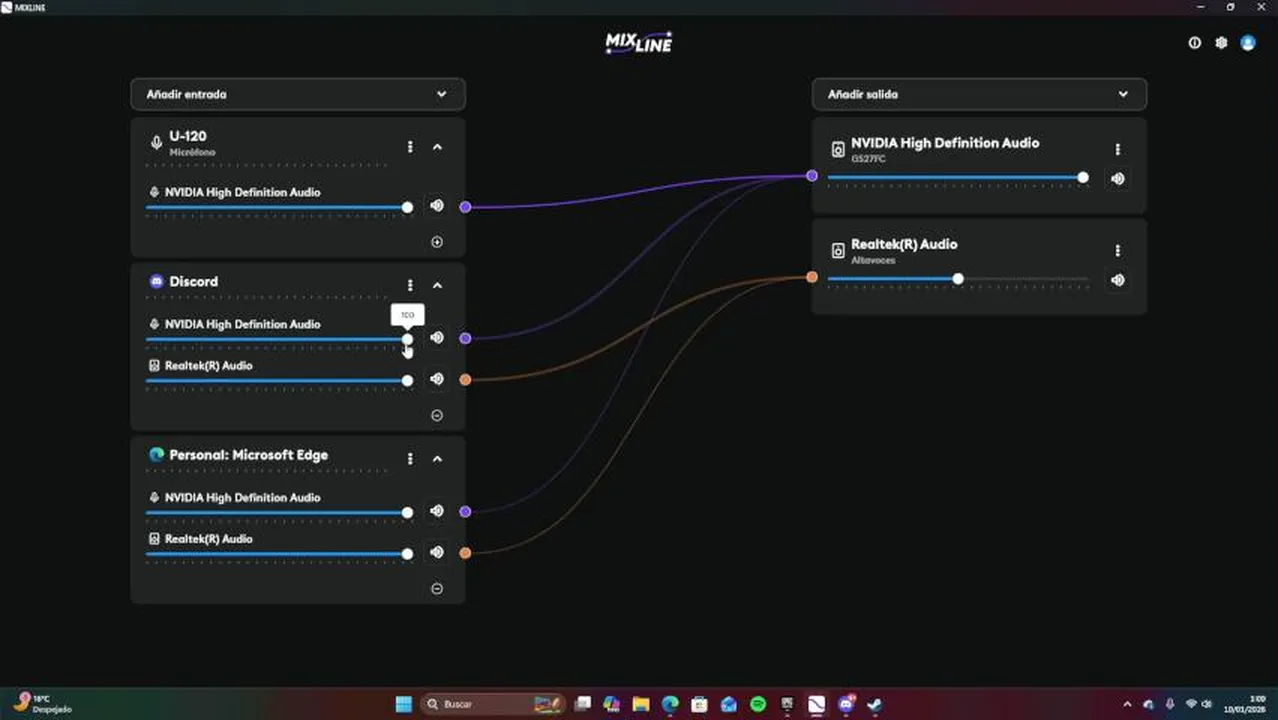1278x720 pixels.
Task: Open the Windows Start menu
Action: coord(403,704)
